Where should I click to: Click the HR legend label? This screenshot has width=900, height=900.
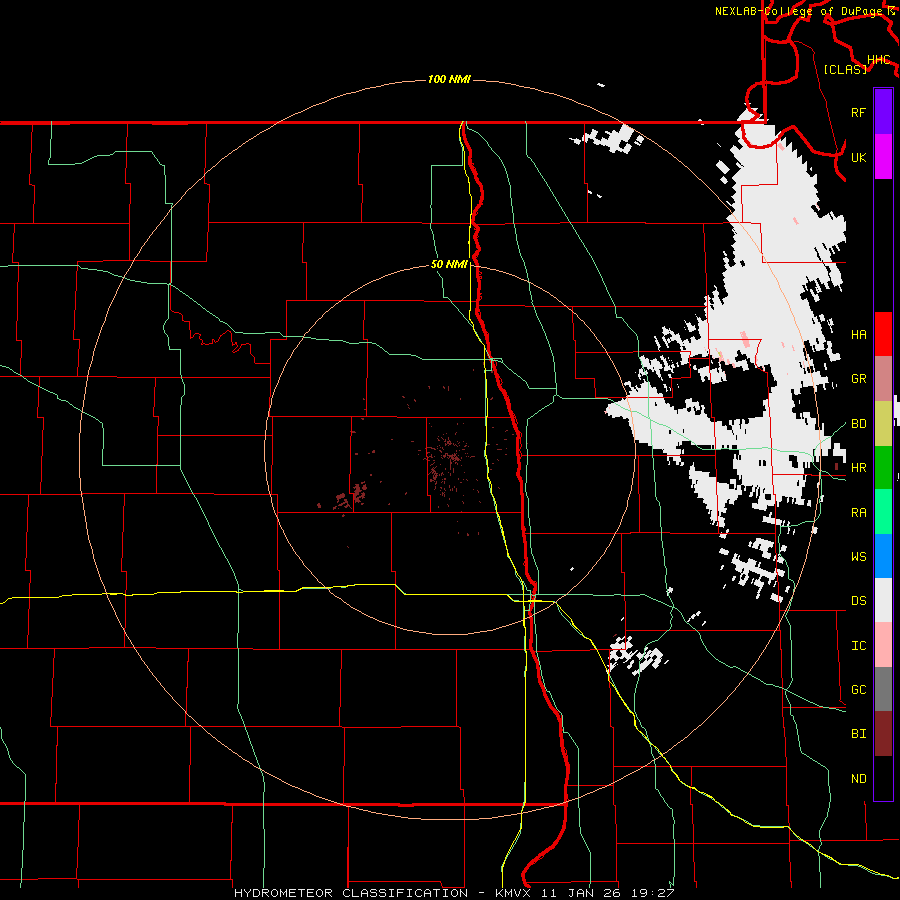click(x=858, y=468)
